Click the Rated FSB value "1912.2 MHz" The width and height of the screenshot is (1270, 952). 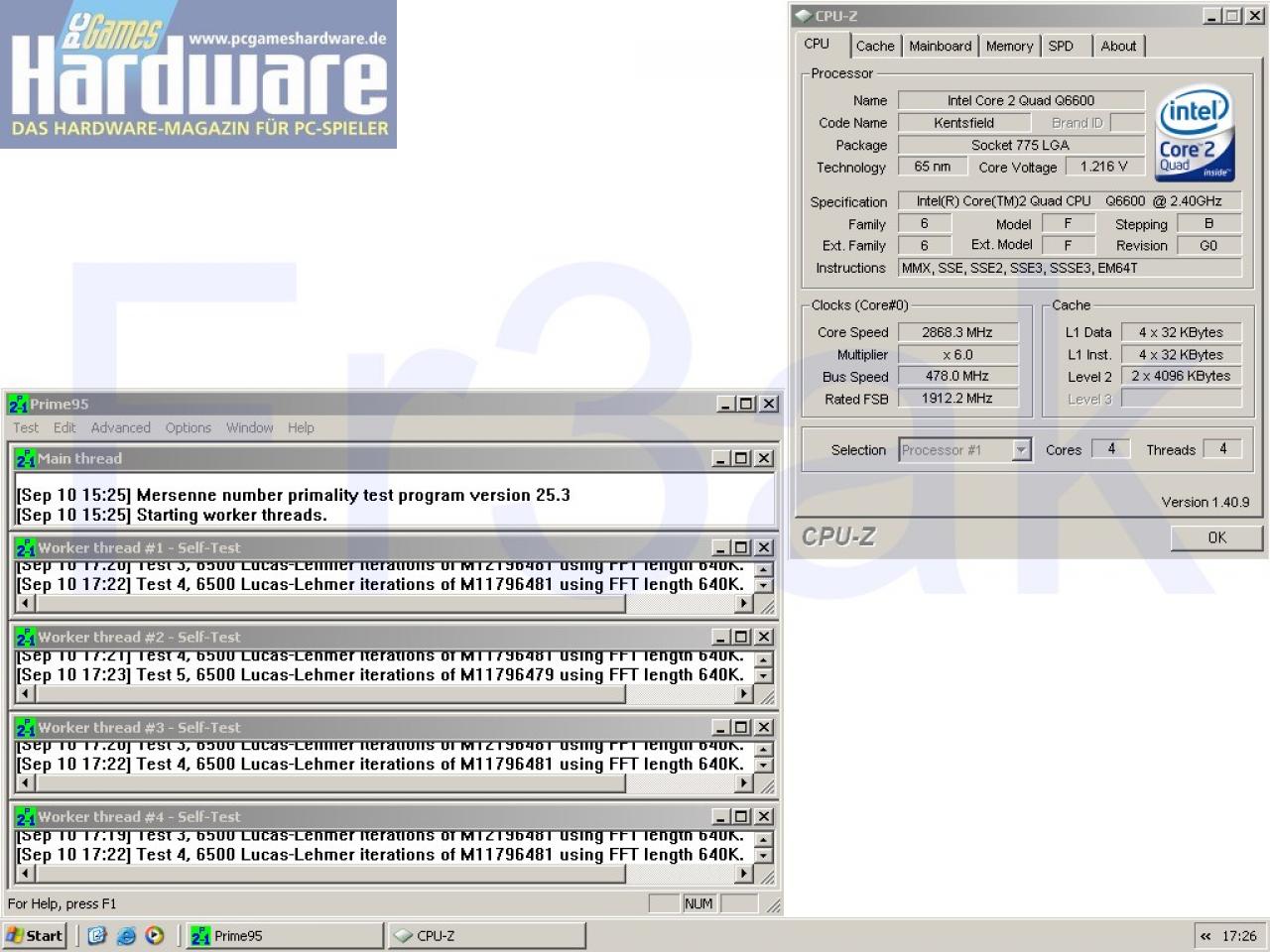click(957, 398)
